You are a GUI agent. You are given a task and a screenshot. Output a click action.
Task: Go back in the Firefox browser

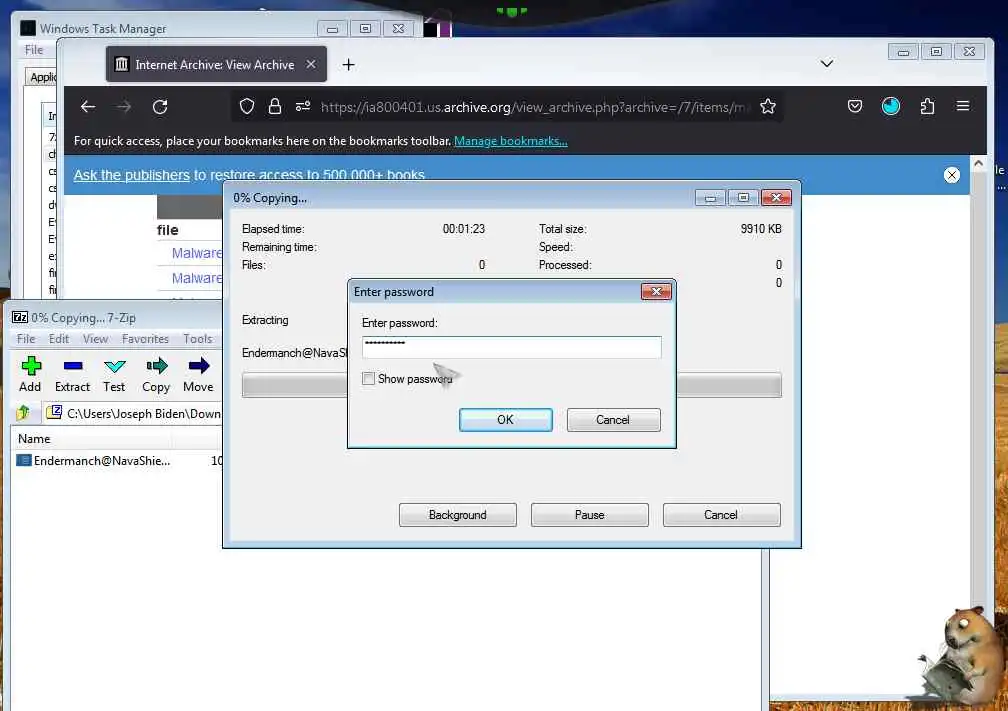tap(88, 107)
